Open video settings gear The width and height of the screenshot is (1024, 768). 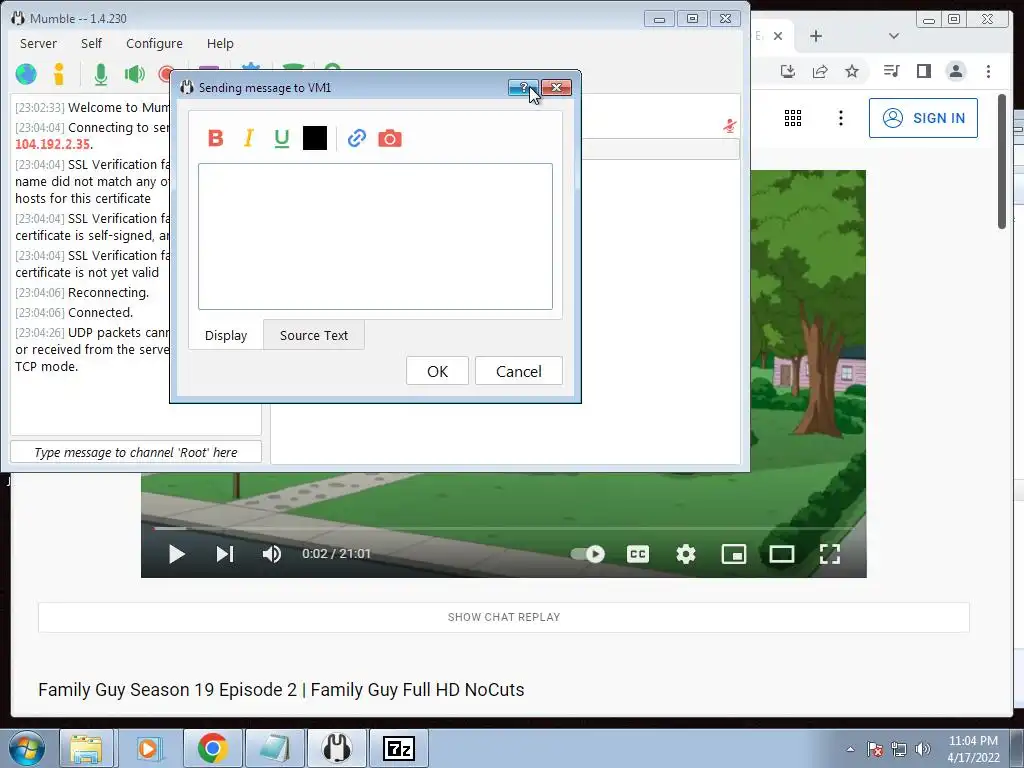tap(686, 554)
